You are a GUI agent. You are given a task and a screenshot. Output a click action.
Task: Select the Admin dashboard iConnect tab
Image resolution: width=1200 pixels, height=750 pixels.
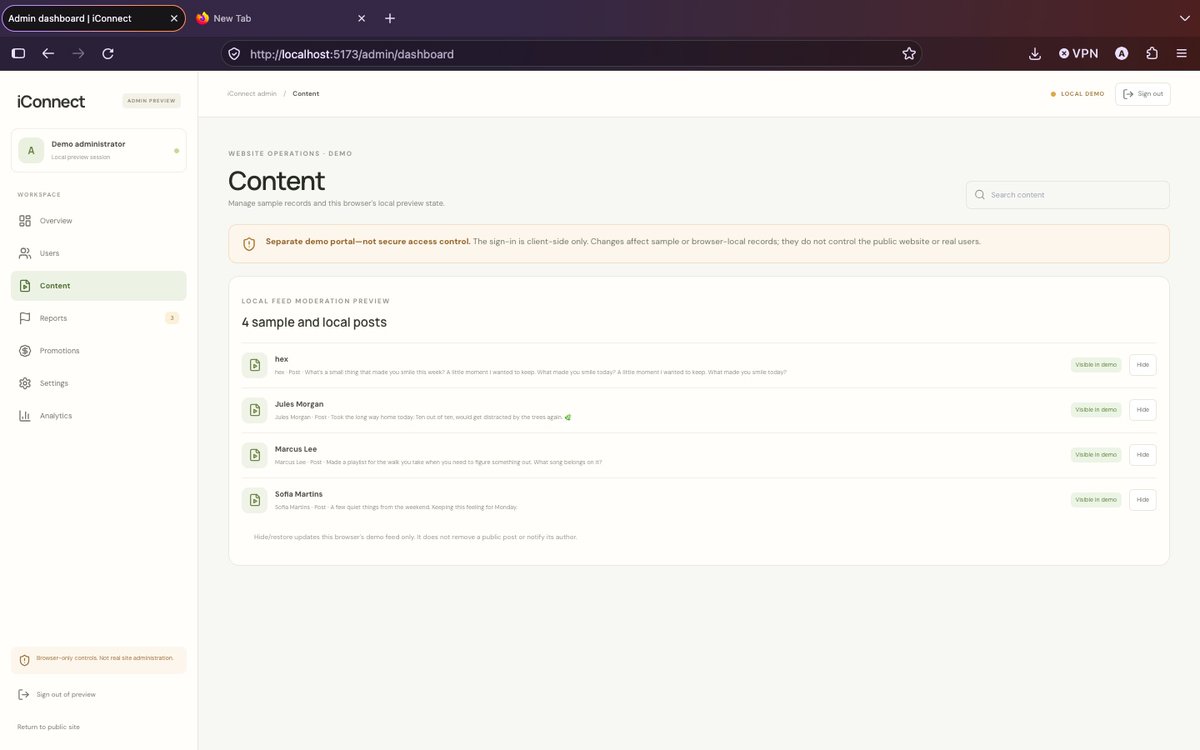point(93,18)
